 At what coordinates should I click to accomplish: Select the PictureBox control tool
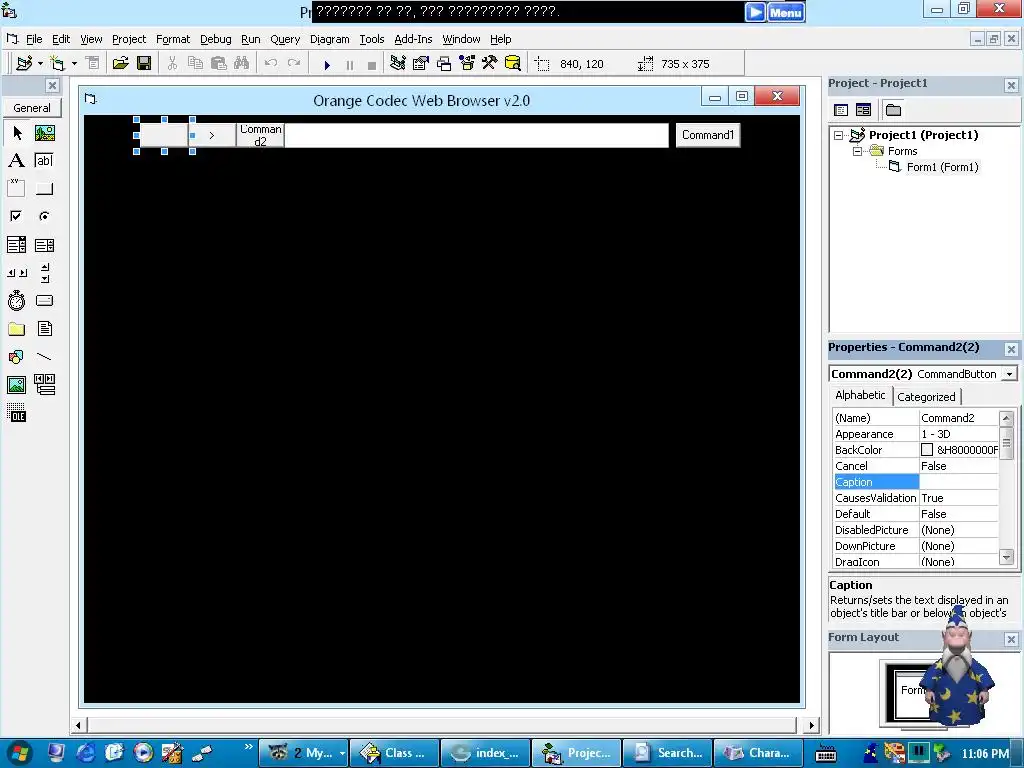click(44, 133)
